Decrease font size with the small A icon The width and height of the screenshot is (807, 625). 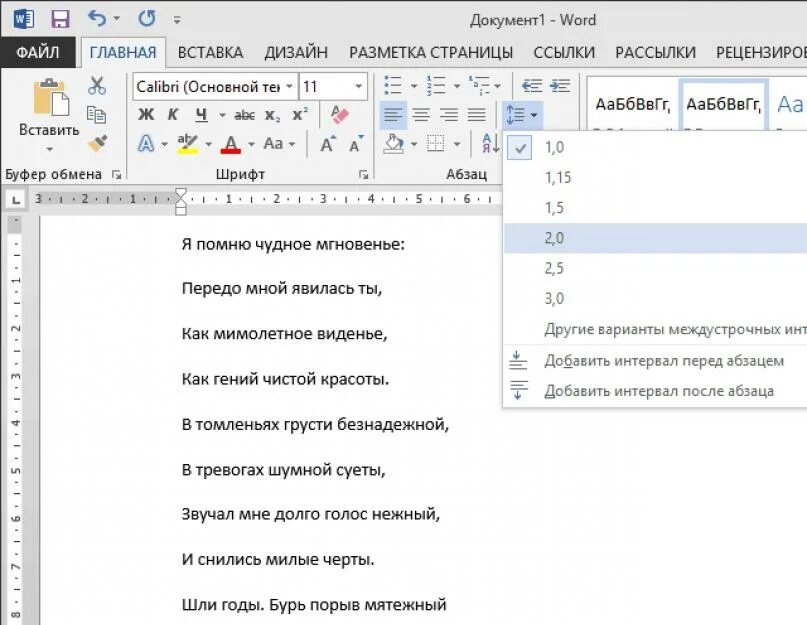pyautogui.click(x=356, y=144)
